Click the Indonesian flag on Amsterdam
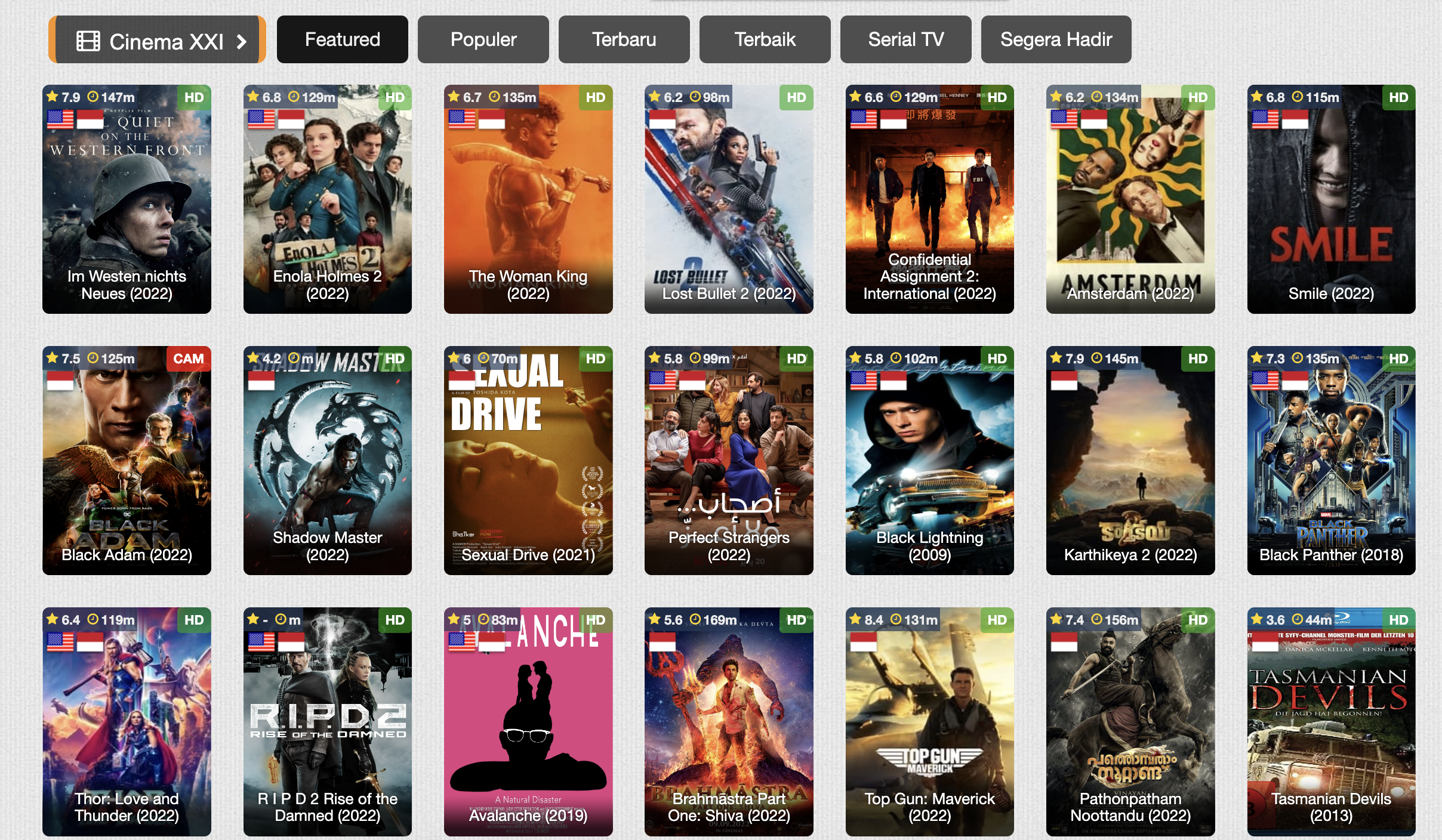This screenshot has width=1442, height=840. click(1094, 119)
